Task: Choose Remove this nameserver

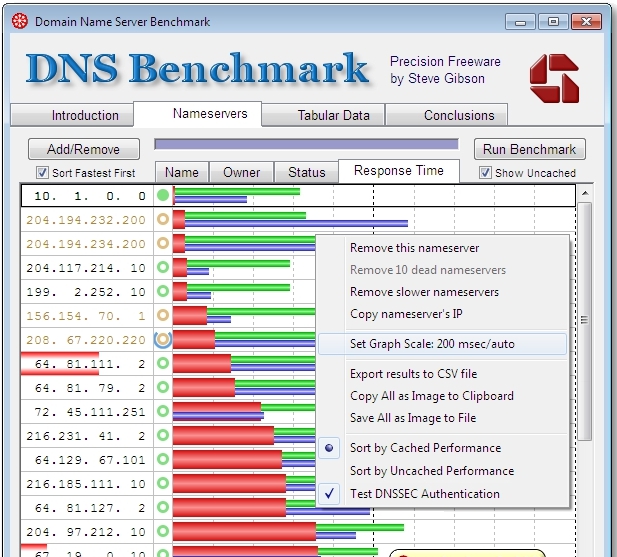Action: click(x=443, y=248)
